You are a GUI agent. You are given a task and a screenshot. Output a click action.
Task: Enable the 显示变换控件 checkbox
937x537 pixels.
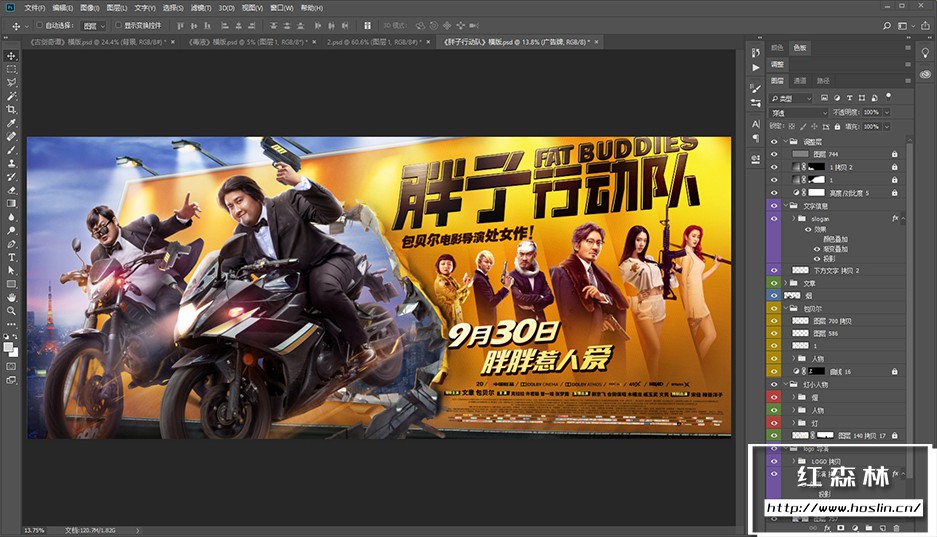118,26
